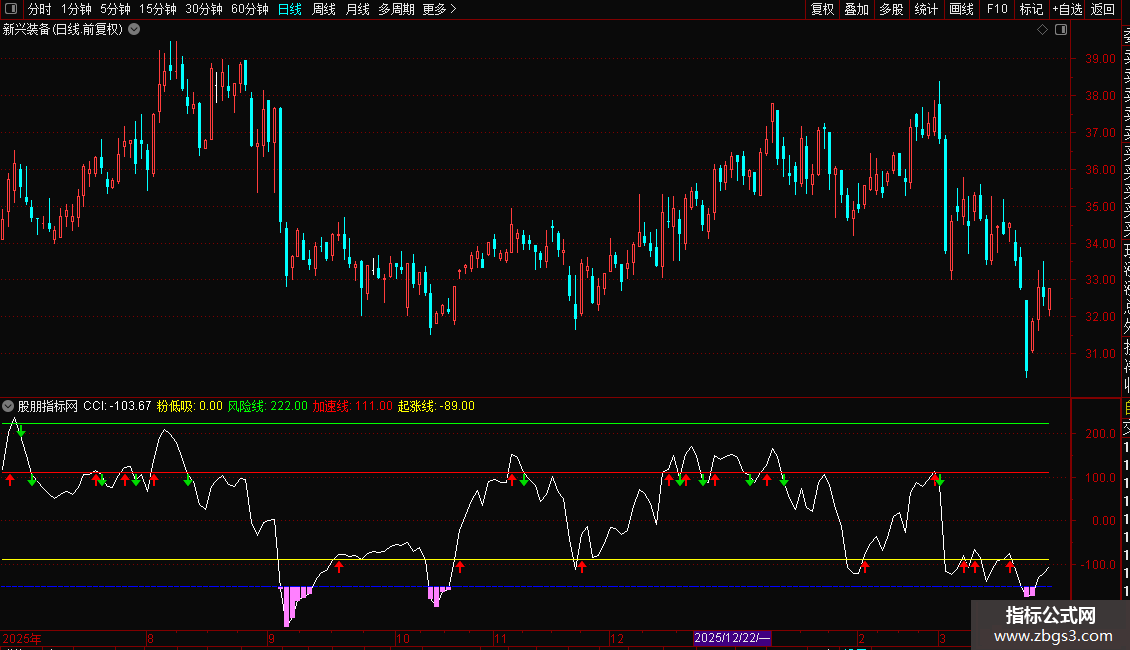This screenshot has width=1130, height=650.
Task: Open the 多股 multi-stock view
Action: [x=891, y=9]
